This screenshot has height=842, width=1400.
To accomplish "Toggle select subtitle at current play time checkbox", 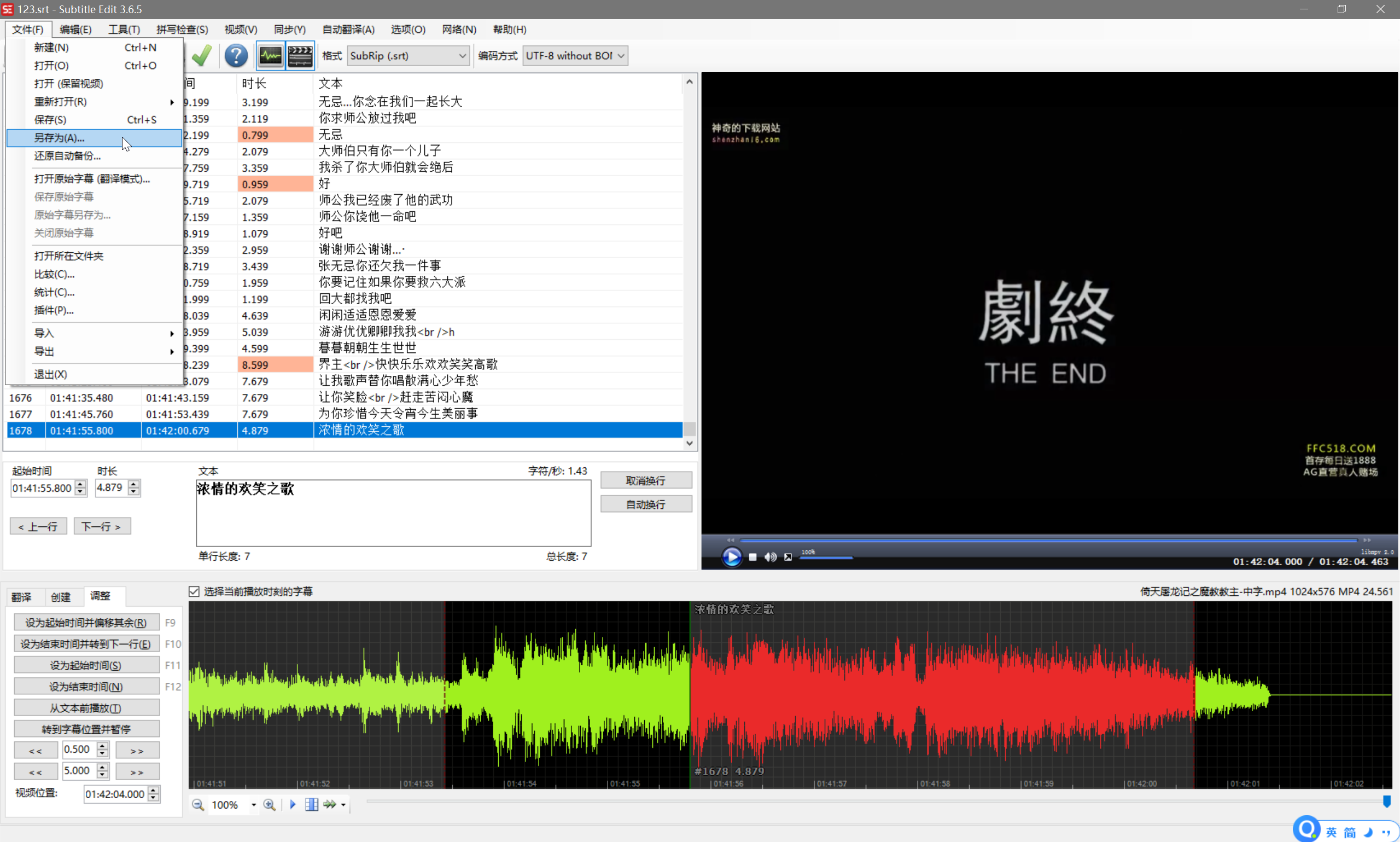I will pos(195,591).
